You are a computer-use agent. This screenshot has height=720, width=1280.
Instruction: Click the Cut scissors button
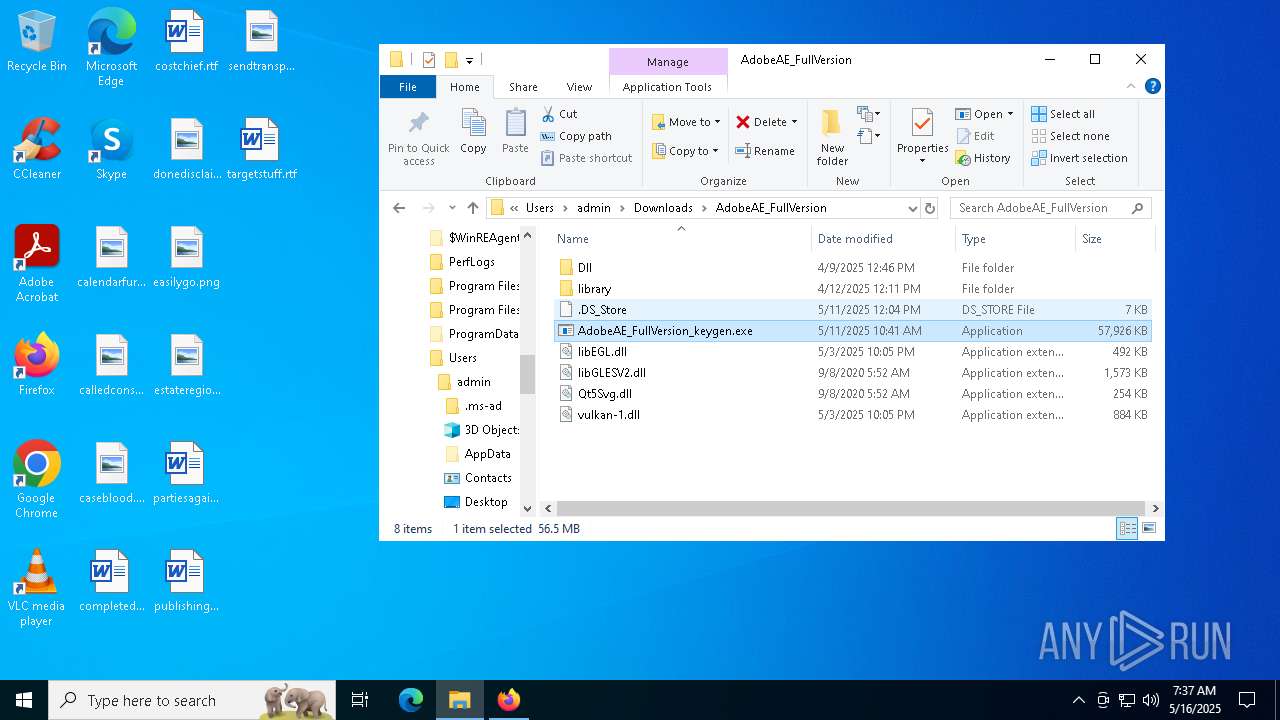pyautogui.click(x=560, y=114)
